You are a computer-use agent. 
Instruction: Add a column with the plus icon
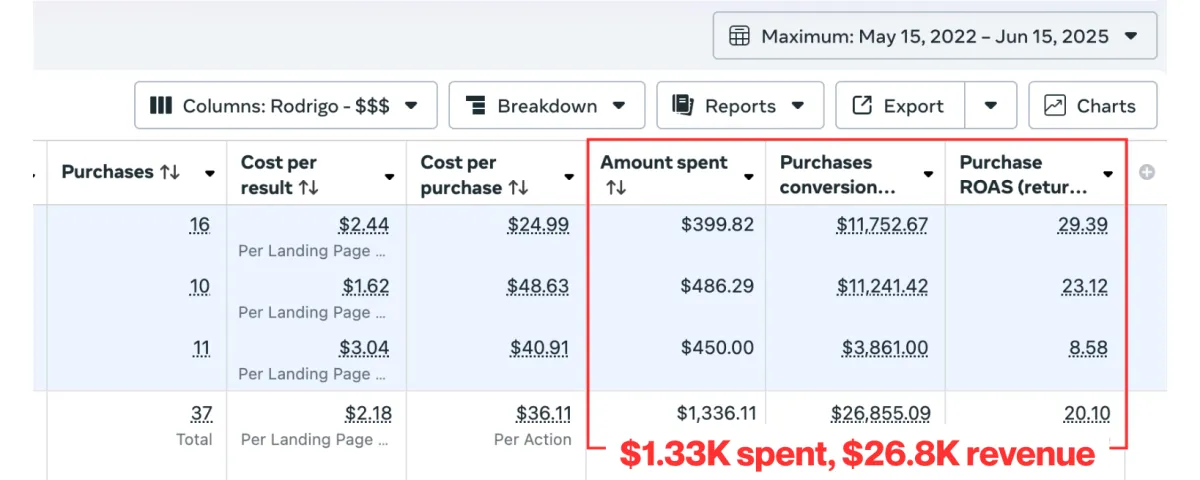click(1147, 172)
